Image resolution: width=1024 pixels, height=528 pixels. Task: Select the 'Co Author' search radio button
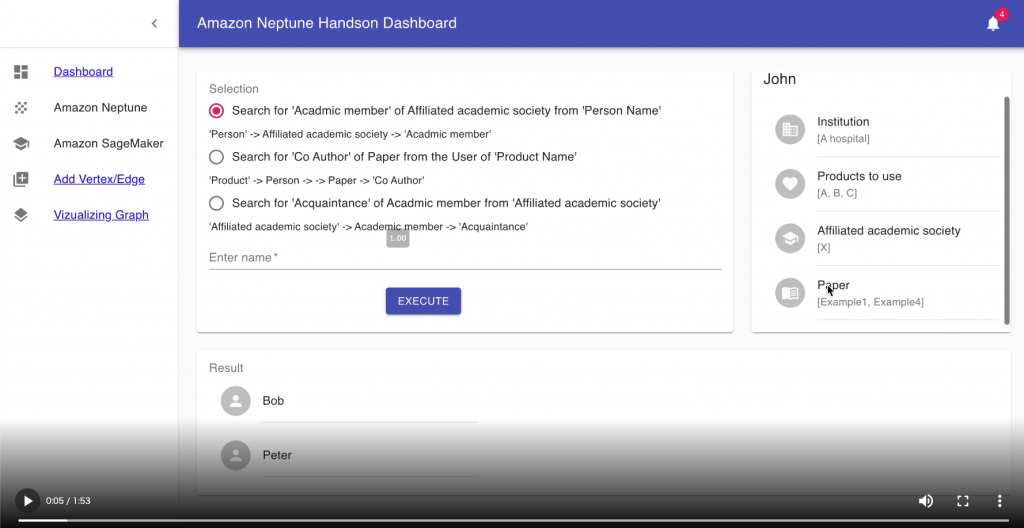(x=216, y=157)
